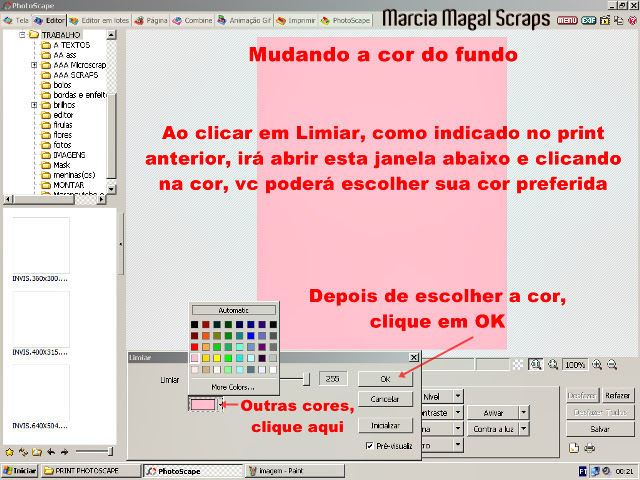This screenshot has width=640, height=480.
Task: Switch to Animação Gif tab
Action: 244,20
